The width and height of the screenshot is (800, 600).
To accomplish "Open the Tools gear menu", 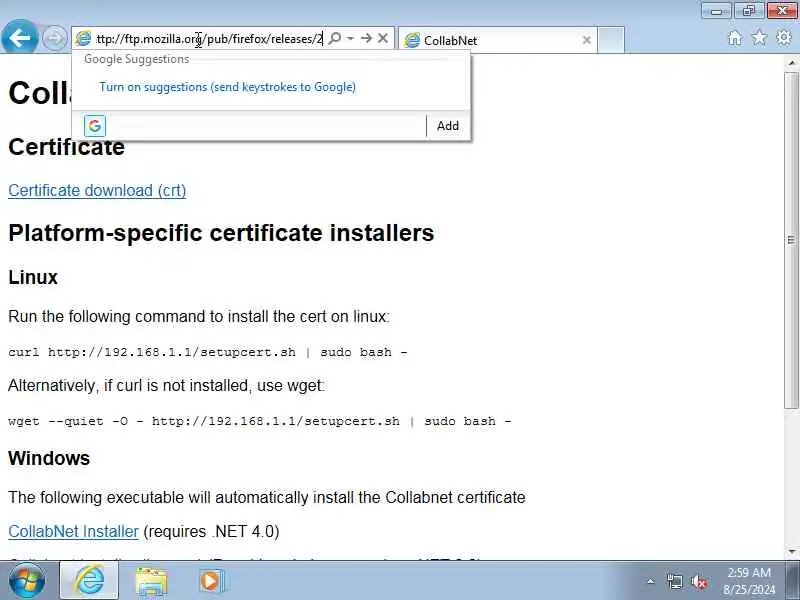I will [784, 38].
